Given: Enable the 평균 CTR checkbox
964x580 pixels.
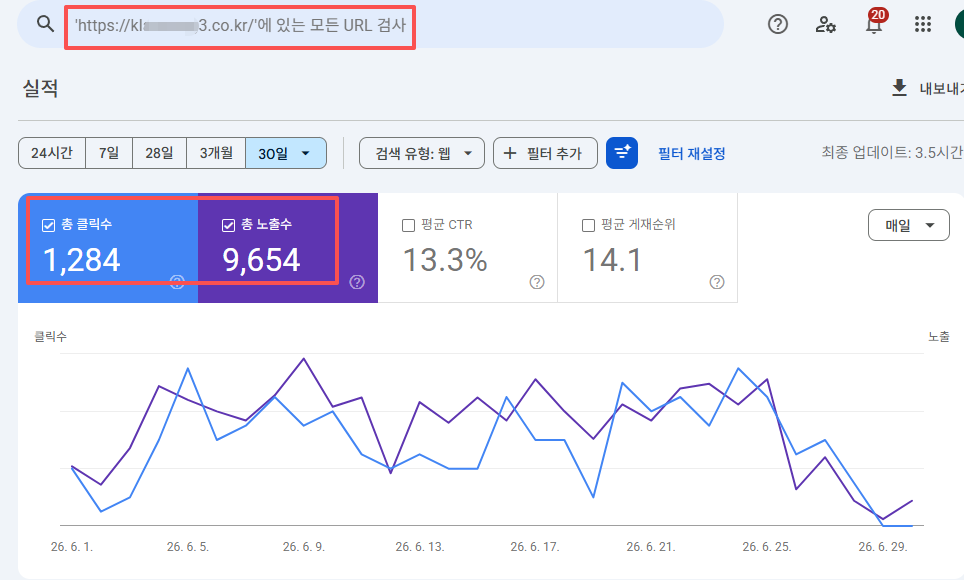Looking at the screenshot, I should (408, 226).
